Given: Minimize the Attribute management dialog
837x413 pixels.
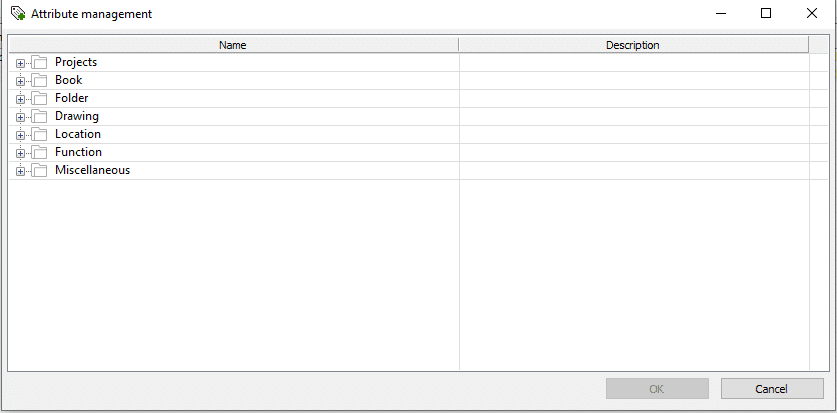Looking at the screenshot, I should (x=720, y=14).
